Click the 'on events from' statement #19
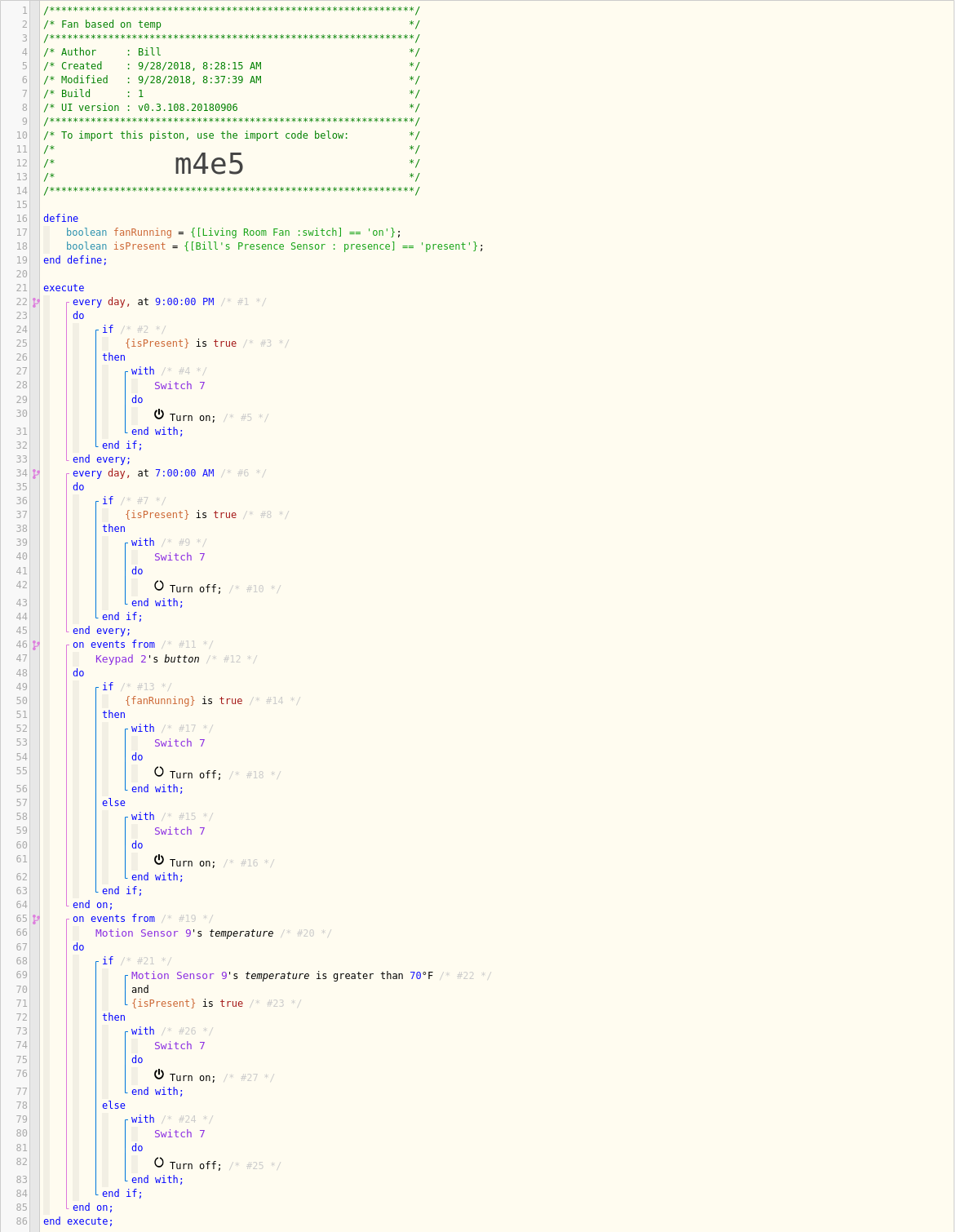The image size is (961, 1232). 113,919
